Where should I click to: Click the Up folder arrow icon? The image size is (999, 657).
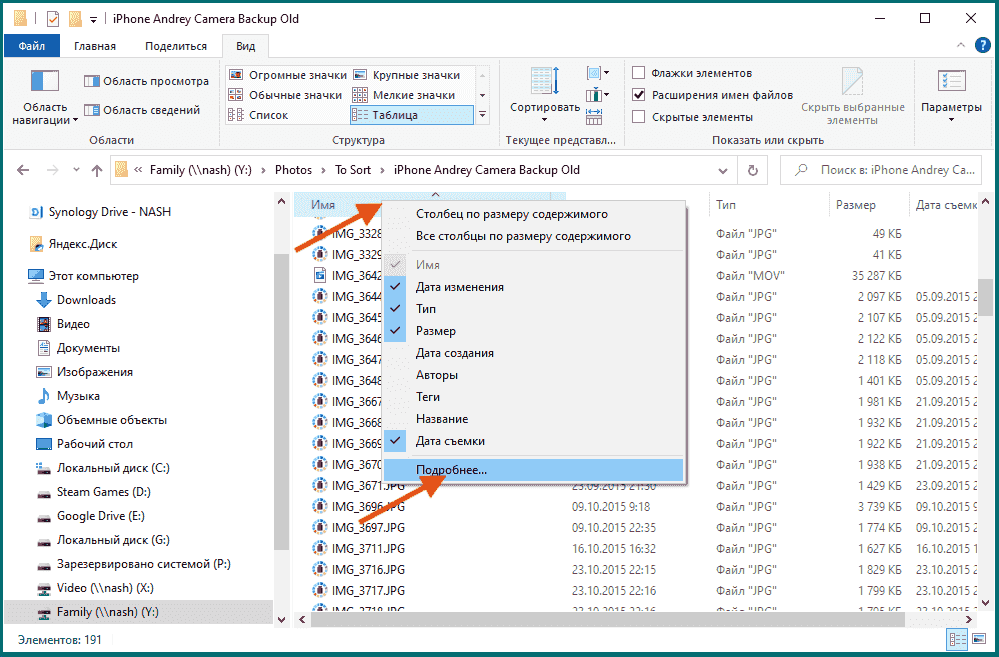tap(97, 170)
